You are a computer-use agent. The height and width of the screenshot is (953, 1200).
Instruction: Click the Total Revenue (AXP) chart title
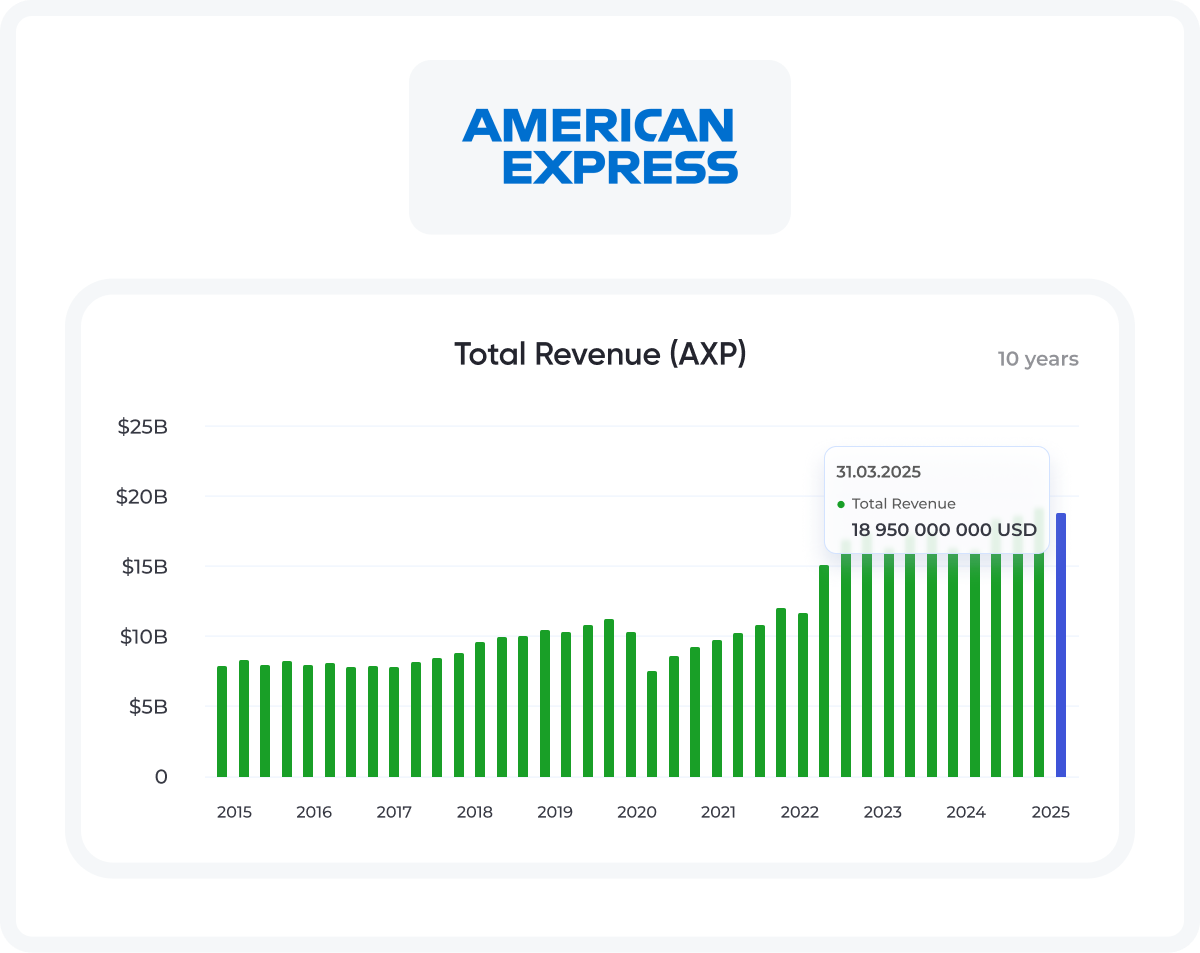pyautogui.click(x=600, y=354)
